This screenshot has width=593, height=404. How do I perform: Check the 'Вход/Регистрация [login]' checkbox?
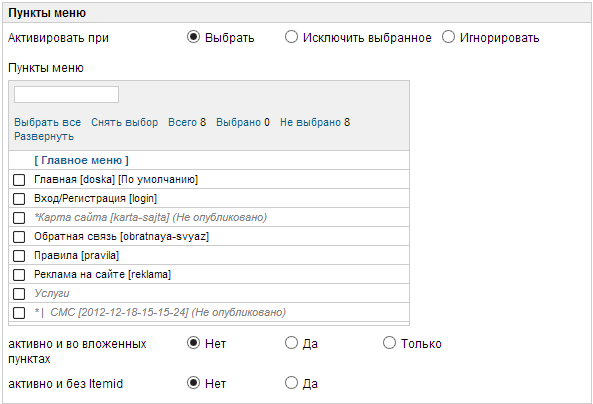[x=19, y=199]
